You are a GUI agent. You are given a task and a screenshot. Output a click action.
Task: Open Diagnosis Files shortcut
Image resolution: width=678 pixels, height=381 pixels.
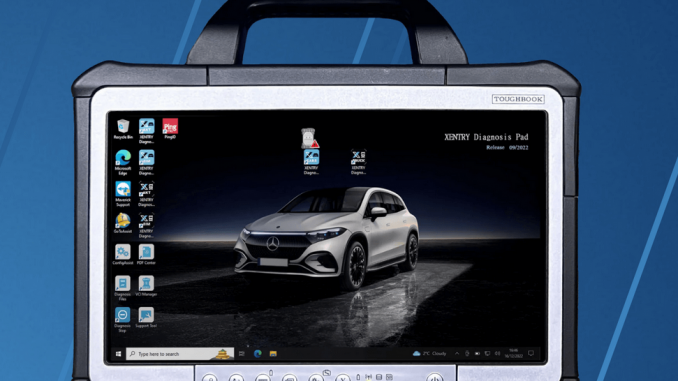[x=122, y=288]
